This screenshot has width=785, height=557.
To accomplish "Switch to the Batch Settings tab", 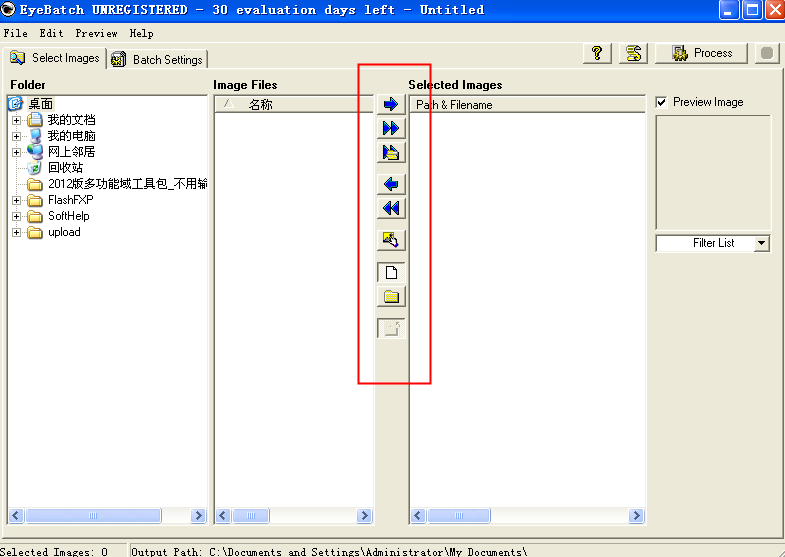I will pyautogui.click(x=158, y=60).
